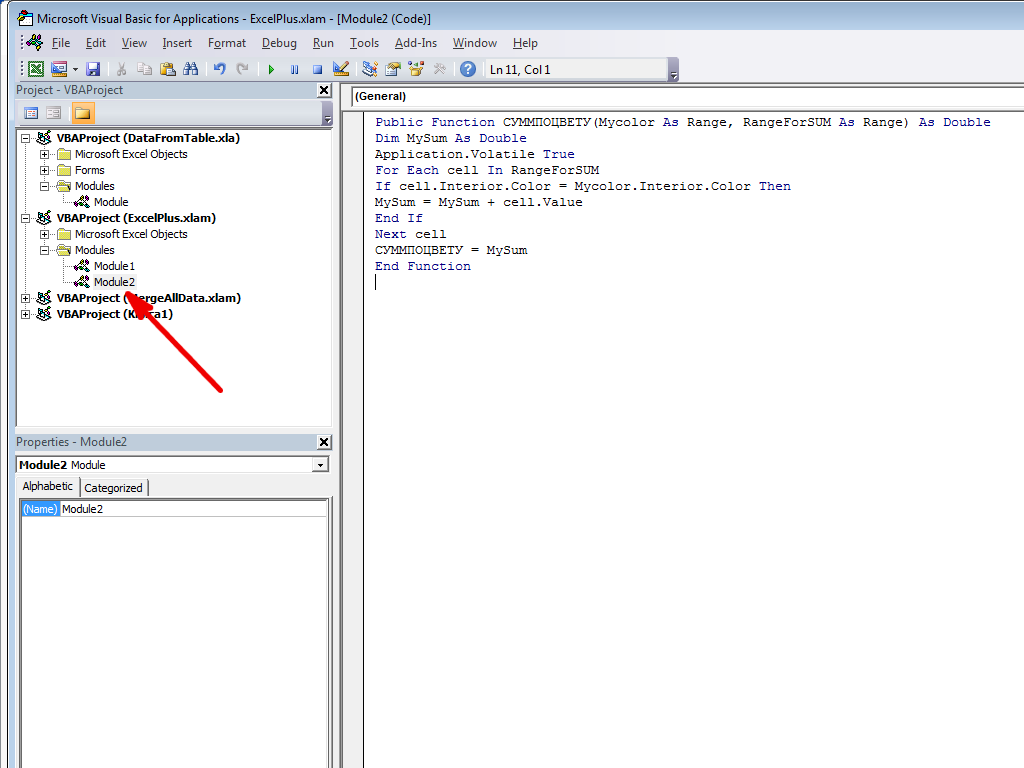Image resolution: width=1024 pixels, height=768 pixels.
Task: Collapse Modules folder under DataFromTable.xla
Action: tap(44, 187)
